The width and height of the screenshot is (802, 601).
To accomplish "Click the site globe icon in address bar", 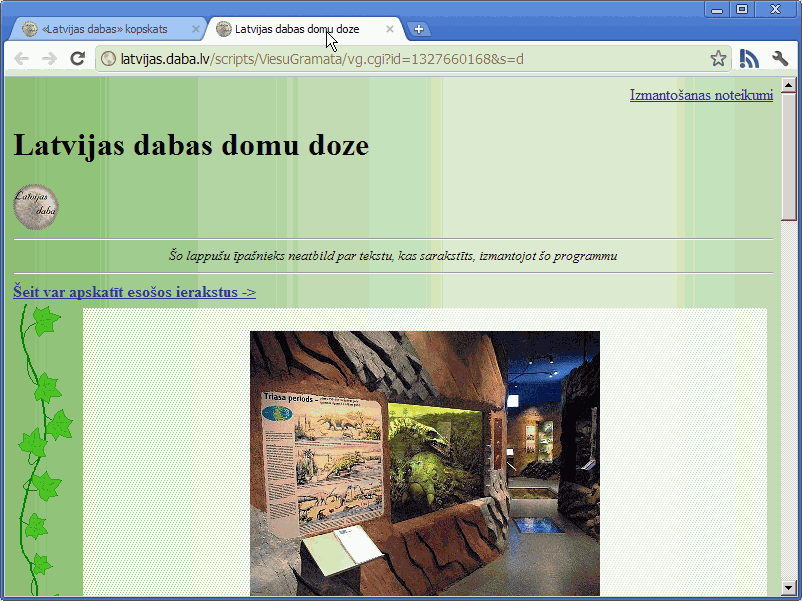I will (108, 59).
